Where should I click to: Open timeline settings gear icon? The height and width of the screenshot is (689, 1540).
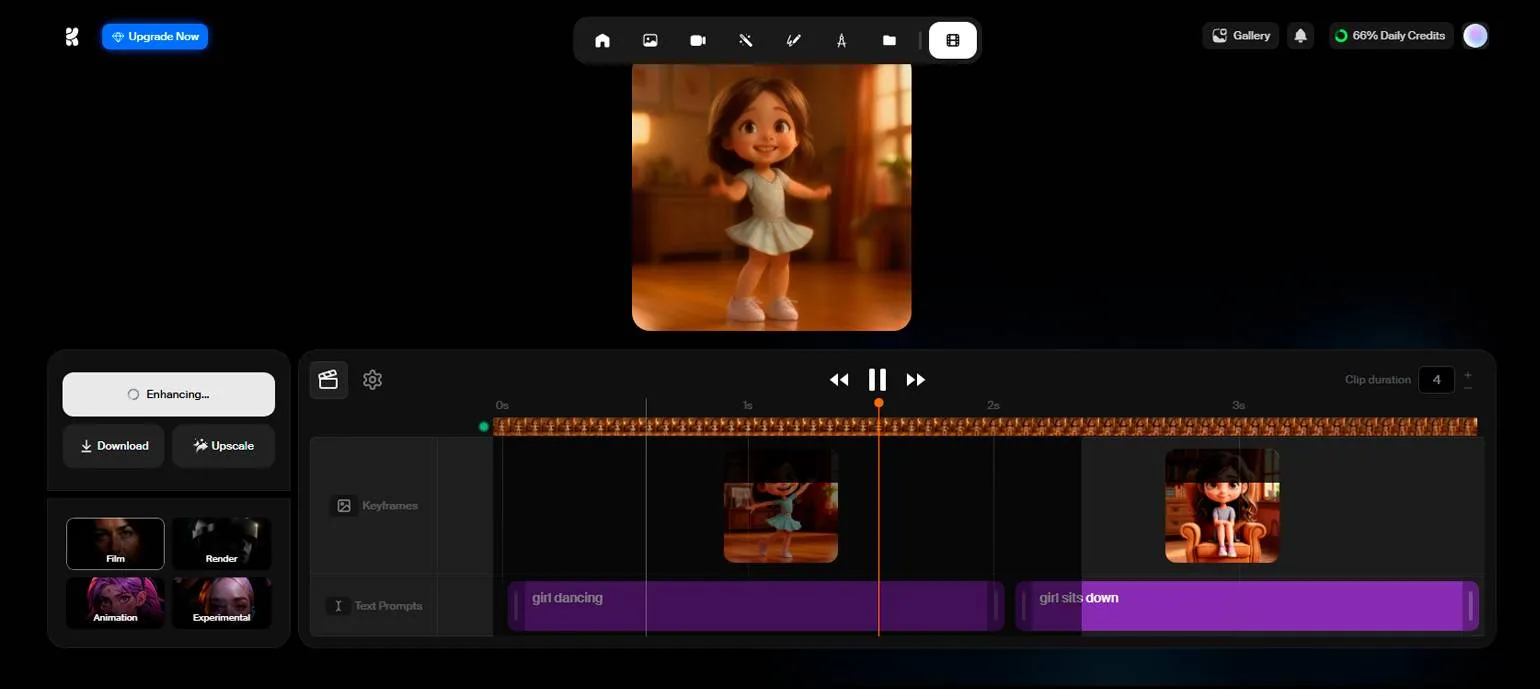pos(373,380)
